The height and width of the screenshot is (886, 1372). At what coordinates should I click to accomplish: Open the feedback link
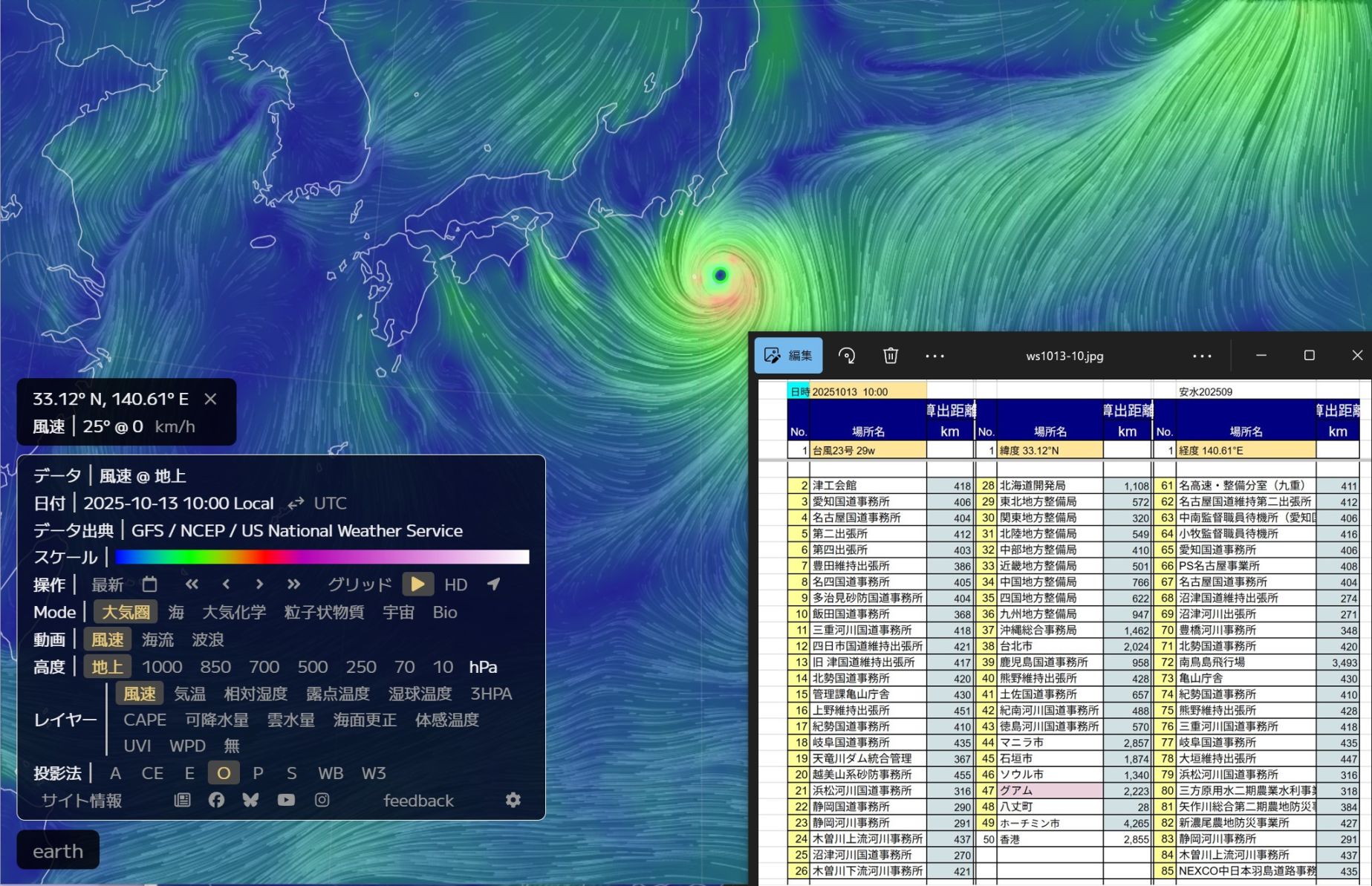click(x=418, y=801)
